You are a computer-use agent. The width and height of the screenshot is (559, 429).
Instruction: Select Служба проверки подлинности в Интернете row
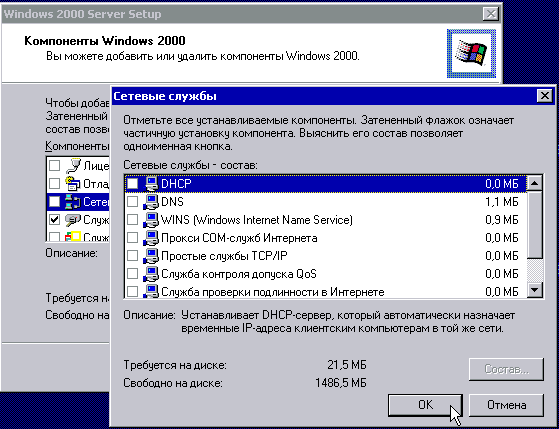click(325, 291)
